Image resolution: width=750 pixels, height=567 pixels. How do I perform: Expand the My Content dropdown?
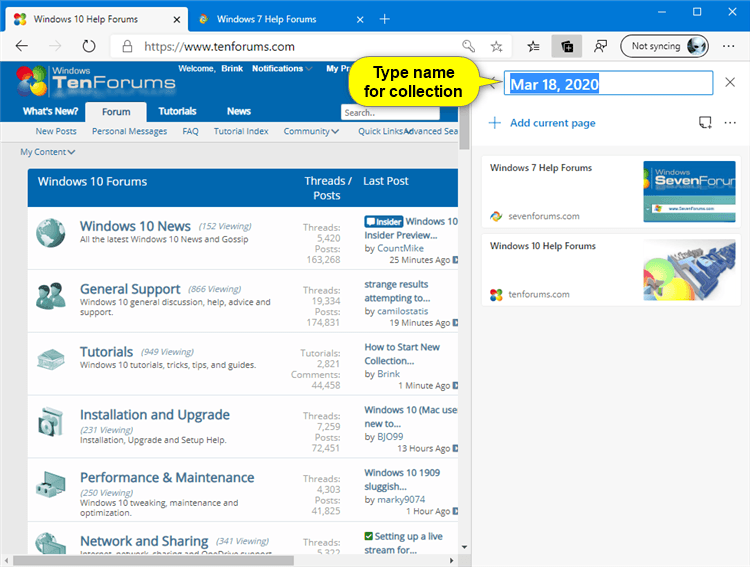pos(47,152)
